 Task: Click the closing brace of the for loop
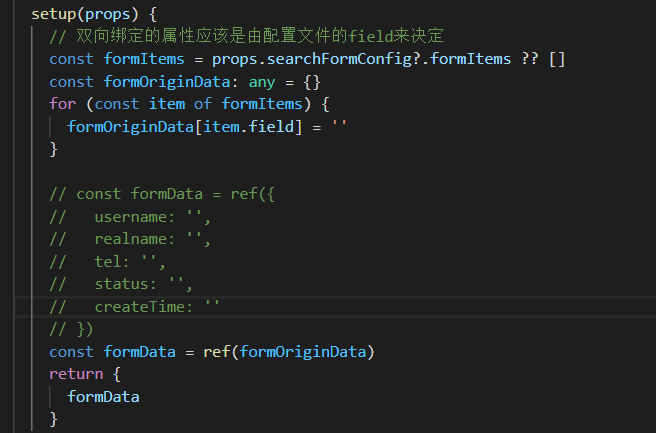[53, 149]
